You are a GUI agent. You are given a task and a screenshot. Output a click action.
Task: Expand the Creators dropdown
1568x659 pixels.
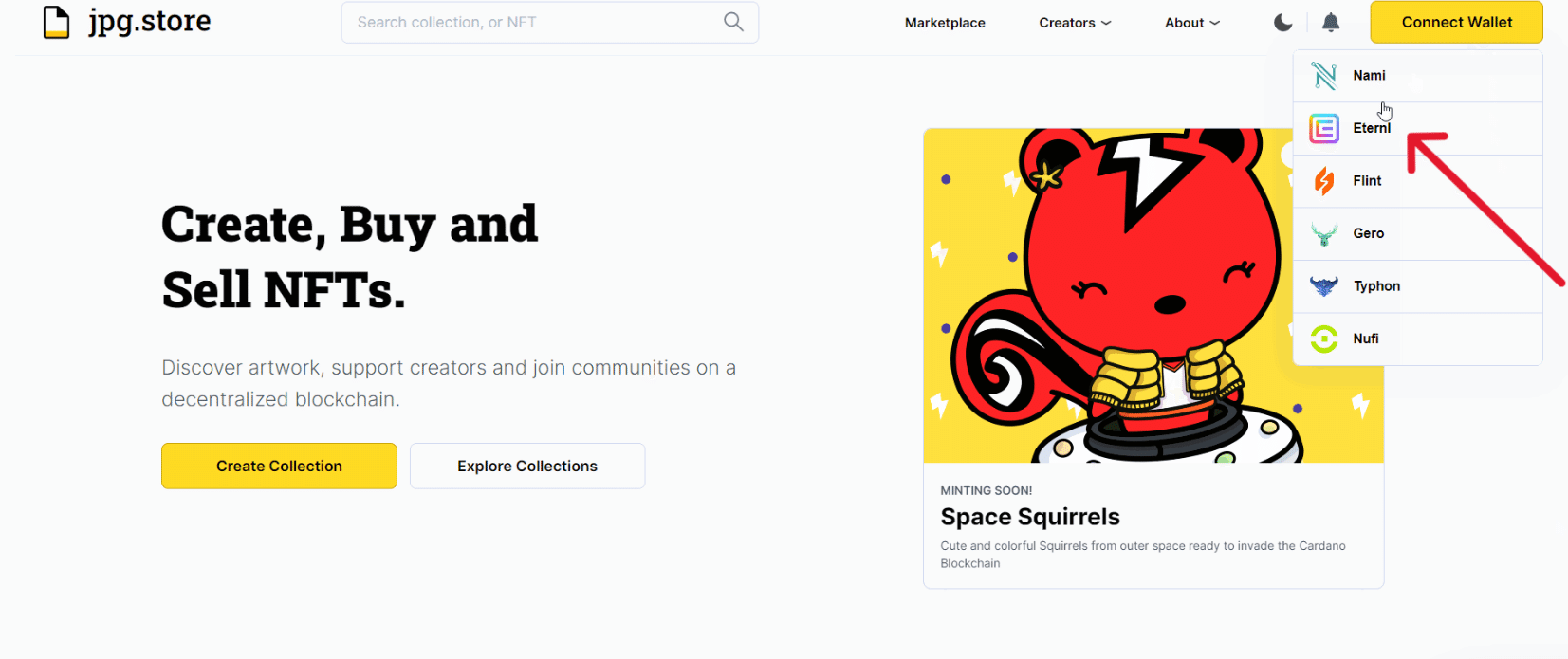[1075, 23]
